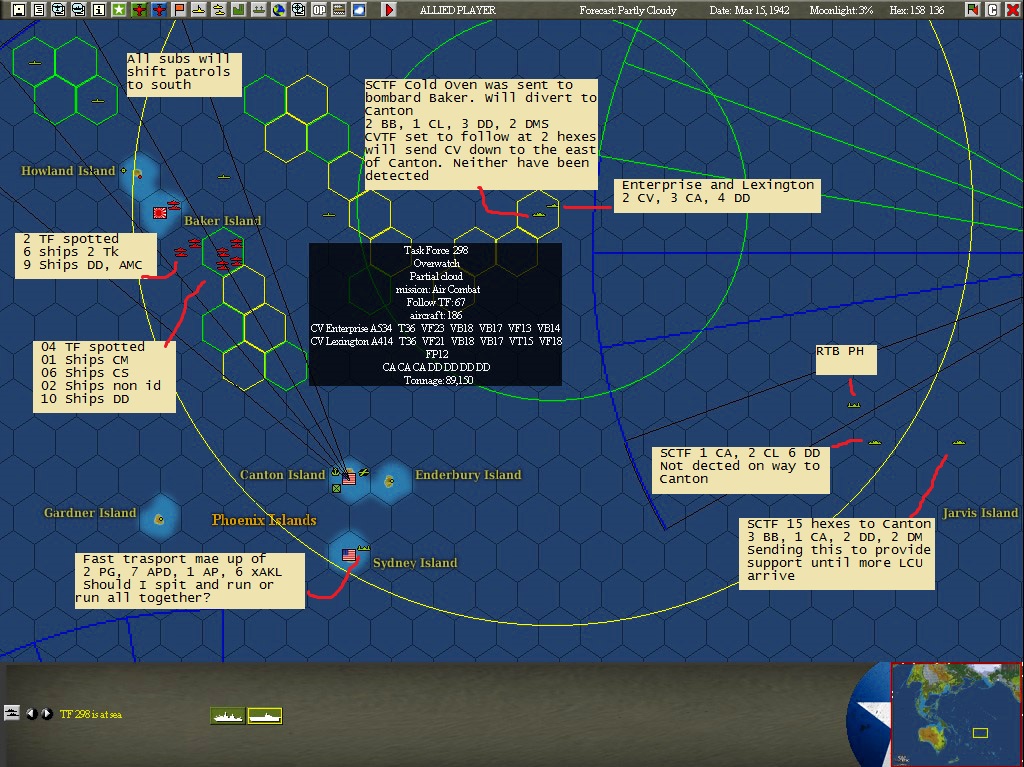Screen dimensions: 1024x767
Task: Click 'Hex: 158 136' coordinates text
Action: tap(916, 10)
